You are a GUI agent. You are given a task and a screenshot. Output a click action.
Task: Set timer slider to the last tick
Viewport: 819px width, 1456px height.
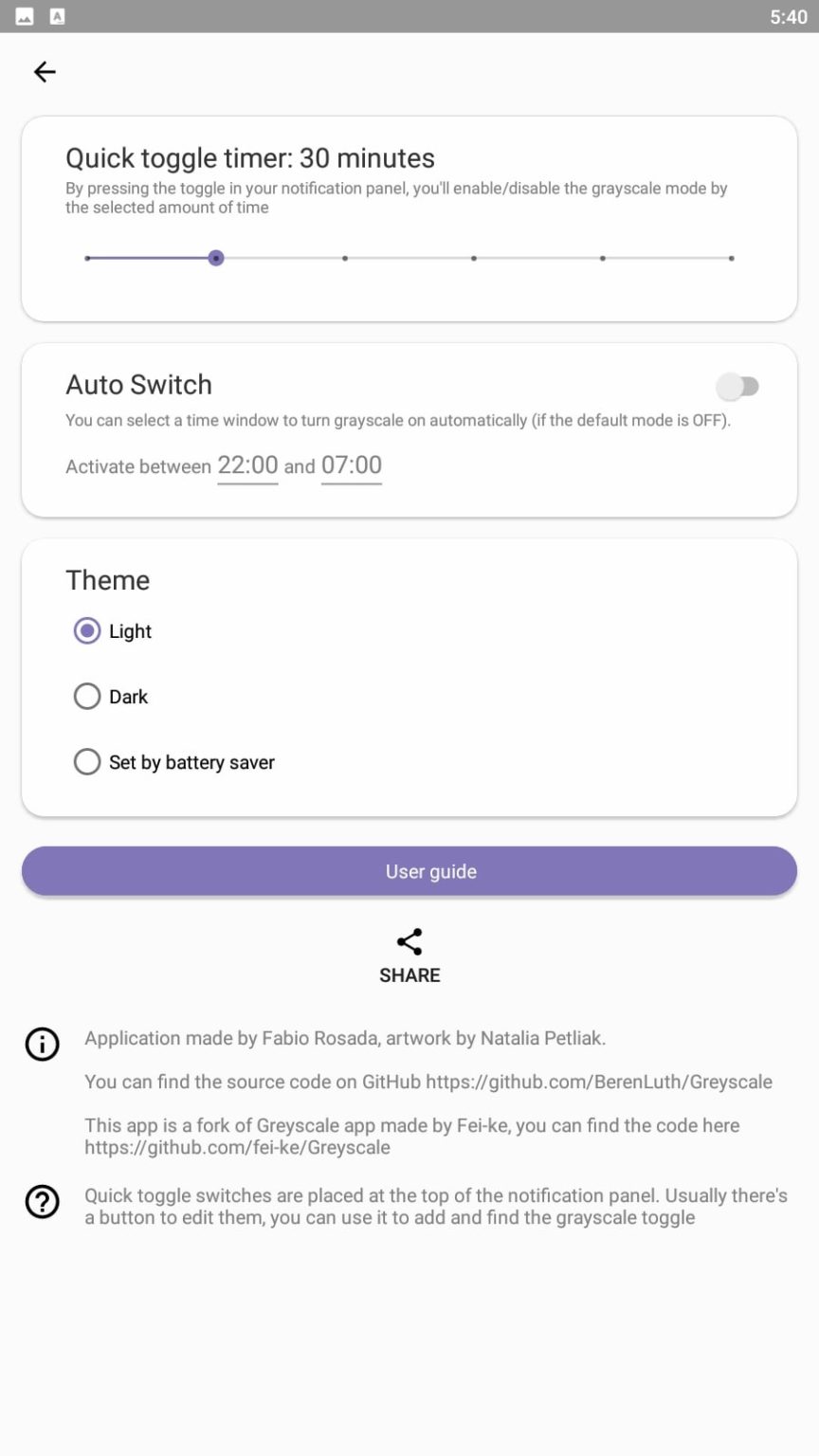pyautogui.click(x=731, y=258)
